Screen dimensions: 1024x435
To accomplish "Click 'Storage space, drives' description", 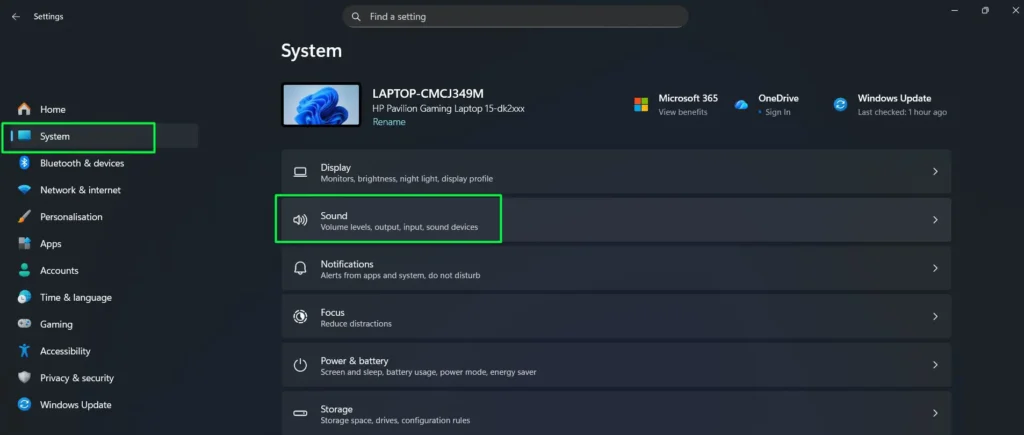I will 395,421.
